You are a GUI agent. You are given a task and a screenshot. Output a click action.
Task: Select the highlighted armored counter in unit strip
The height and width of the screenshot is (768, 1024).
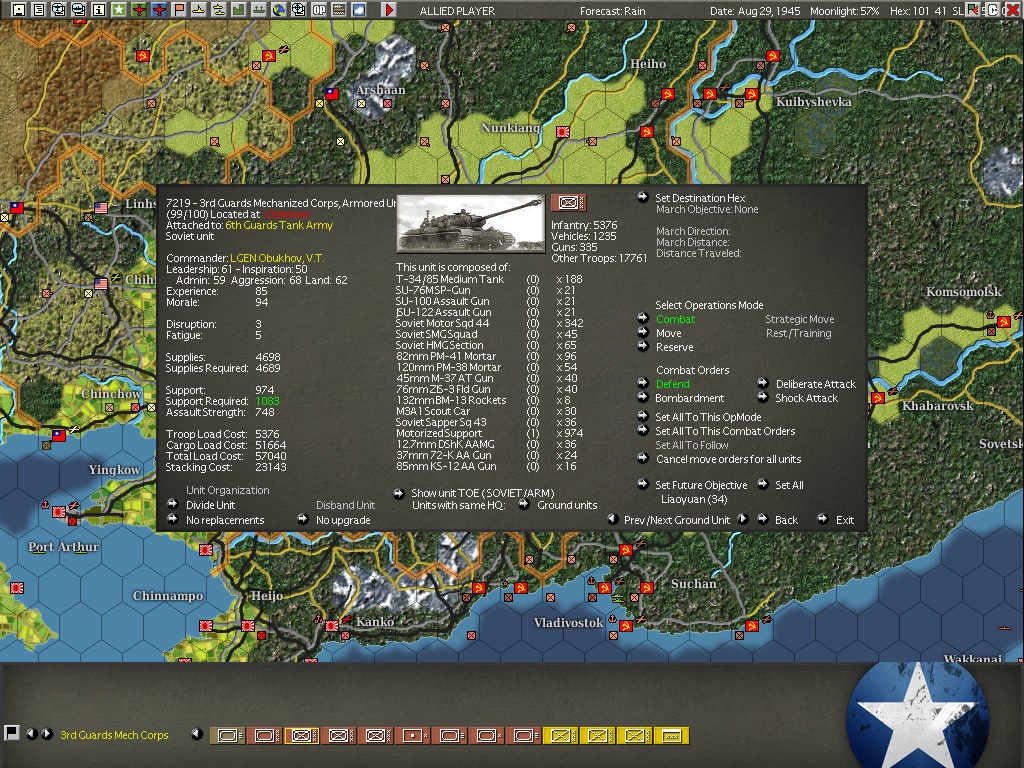tap(301, 736)
